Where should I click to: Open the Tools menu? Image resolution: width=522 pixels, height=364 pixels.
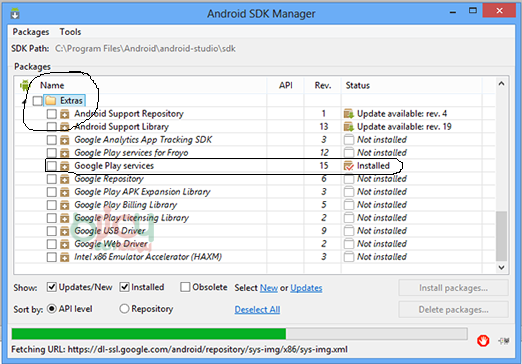pyautogui.click(x=70, y=32)
